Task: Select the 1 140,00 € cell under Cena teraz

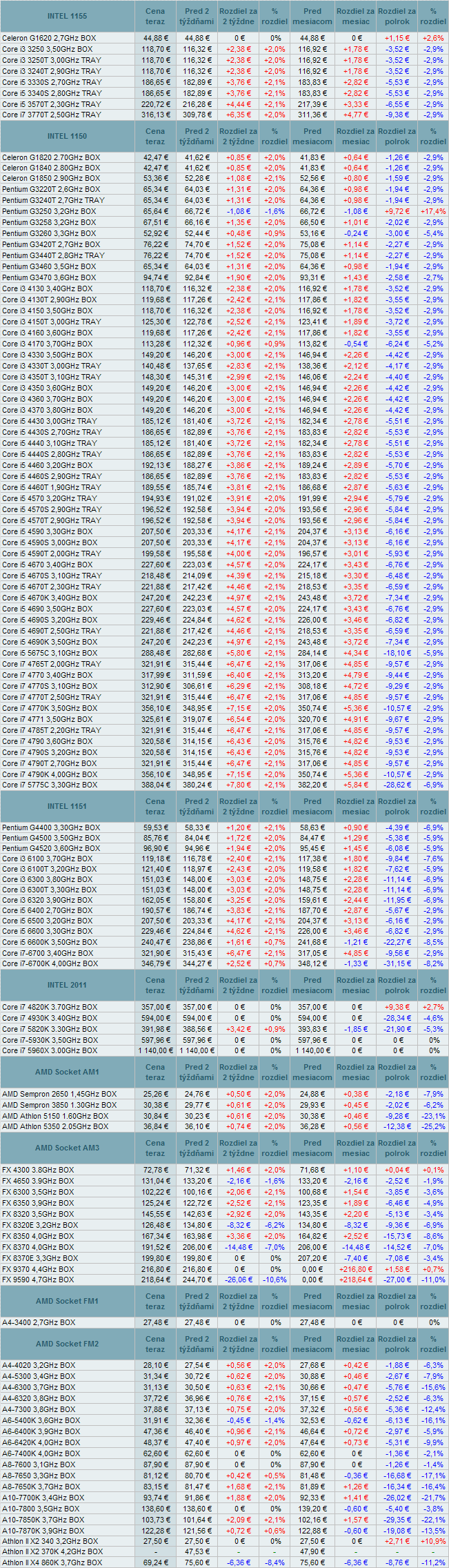Action: pyautogui.click(x=155, y=1050)
